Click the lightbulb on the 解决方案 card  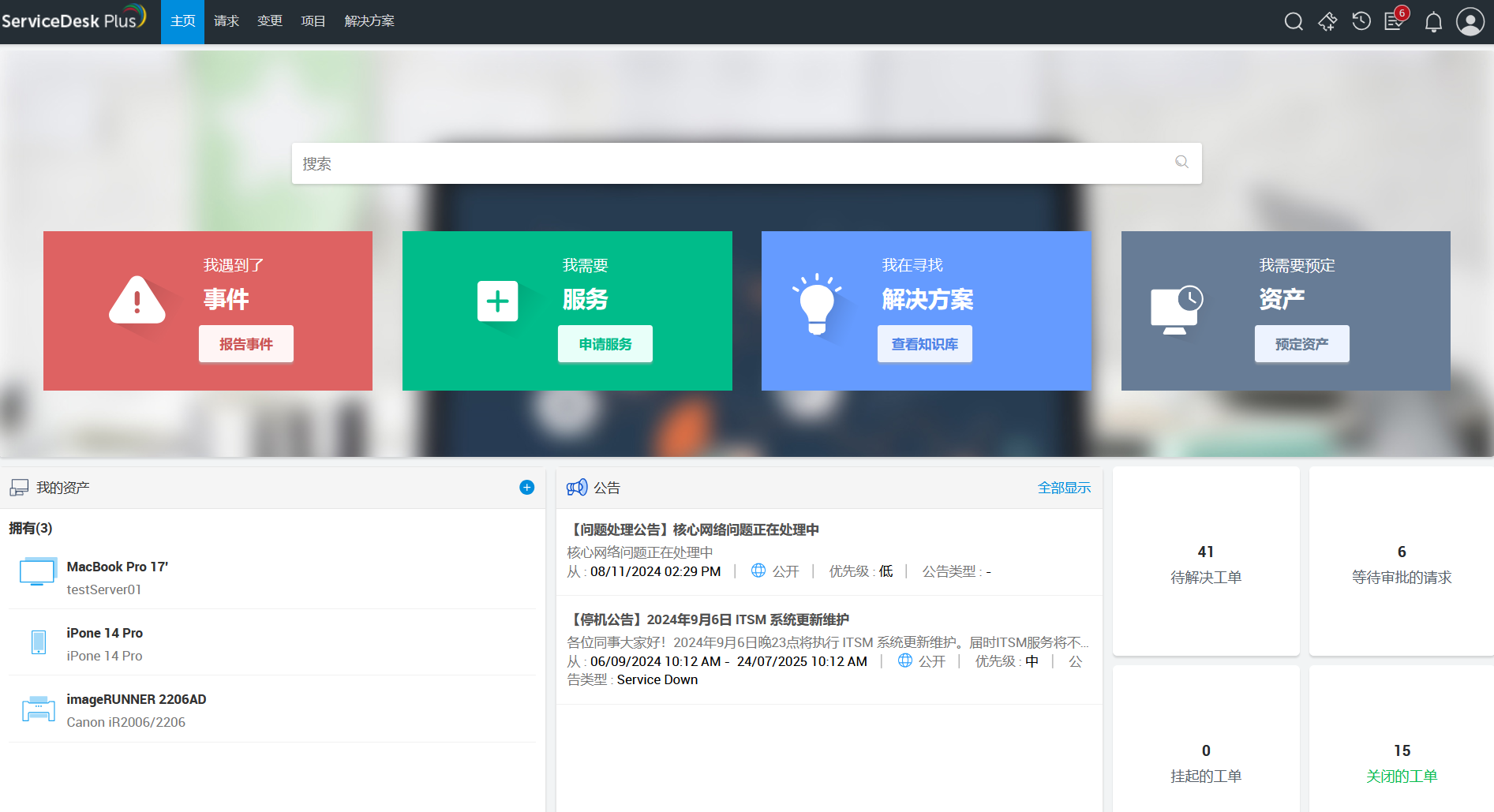point(817,305)
